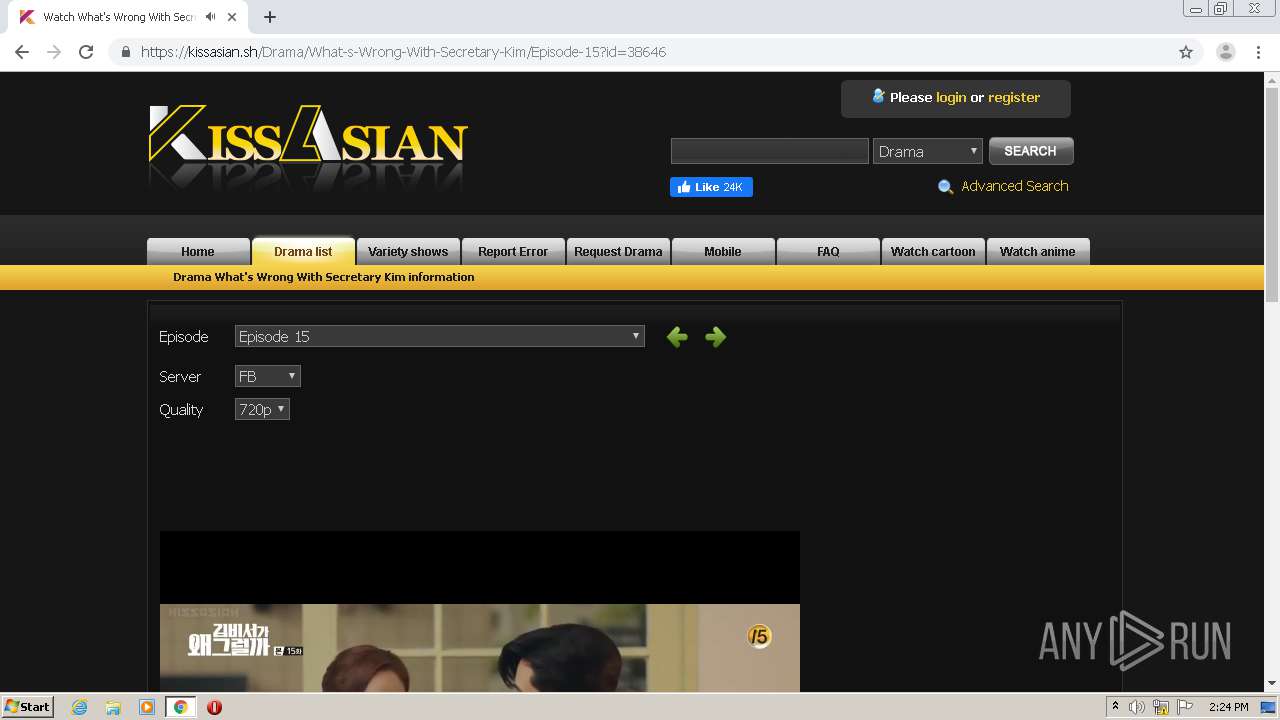This screenshot has width=1280, height=720.
Task: Open the Mobile tab
Action: tap(723, 251)
